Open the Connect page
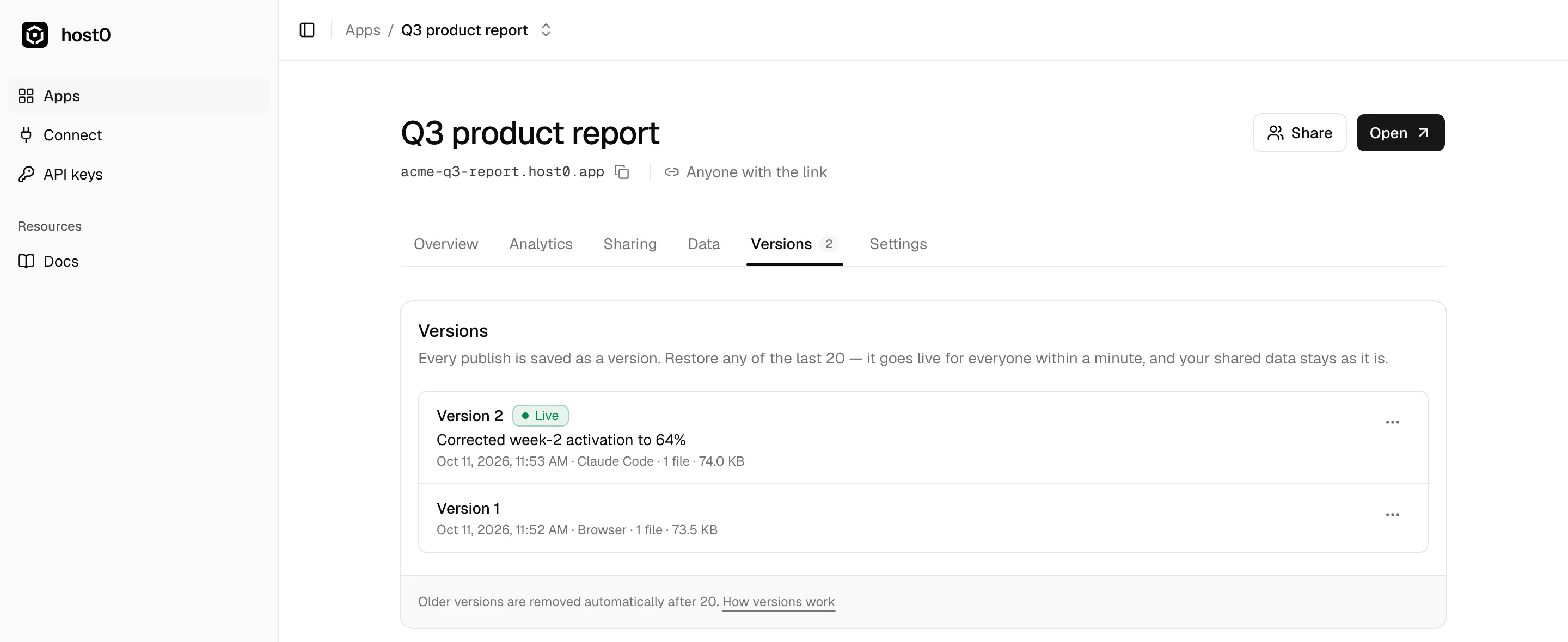The image size is (1568, 642). (x=138, y=134)
